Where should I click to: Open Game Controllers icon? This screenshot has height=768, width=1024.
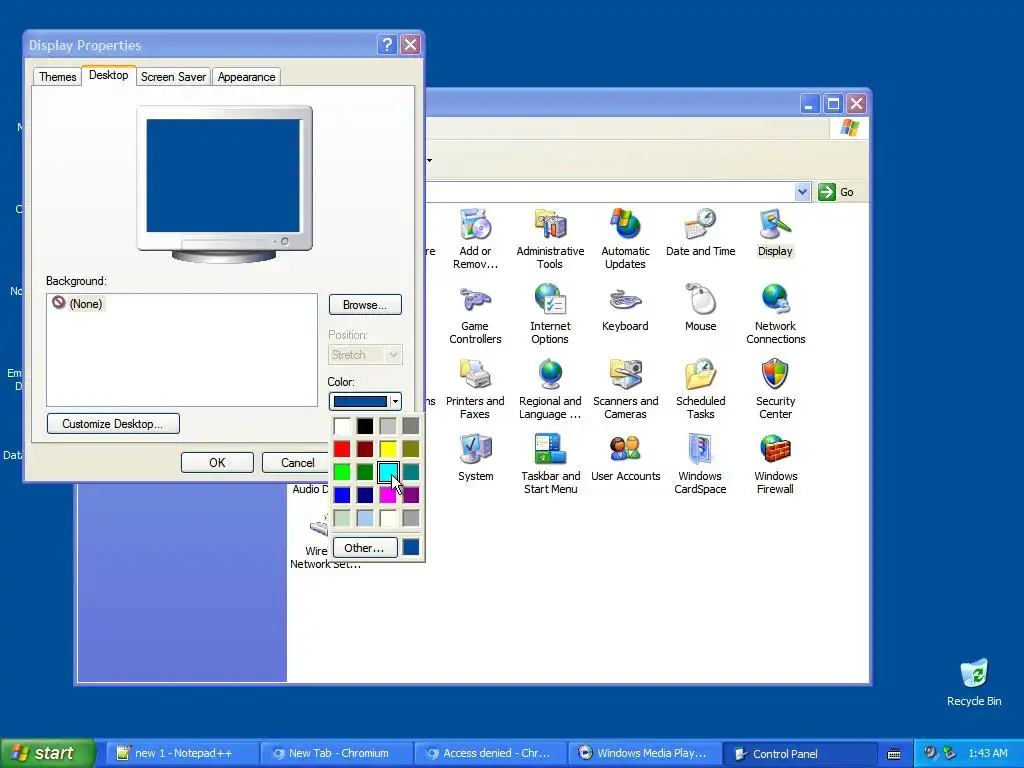click(x=475, y=314)
